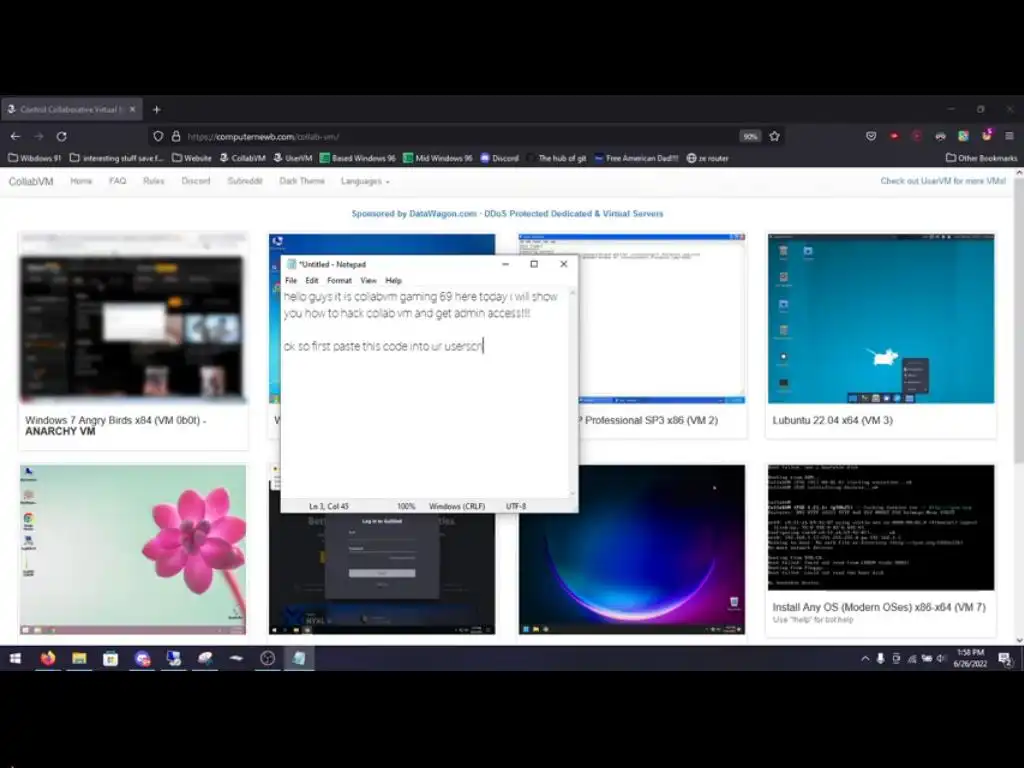This screenshot has width=1024, height=768.
Task: Open the Windows 7 Angry Birds VM thumbnail
Action: 133,318
